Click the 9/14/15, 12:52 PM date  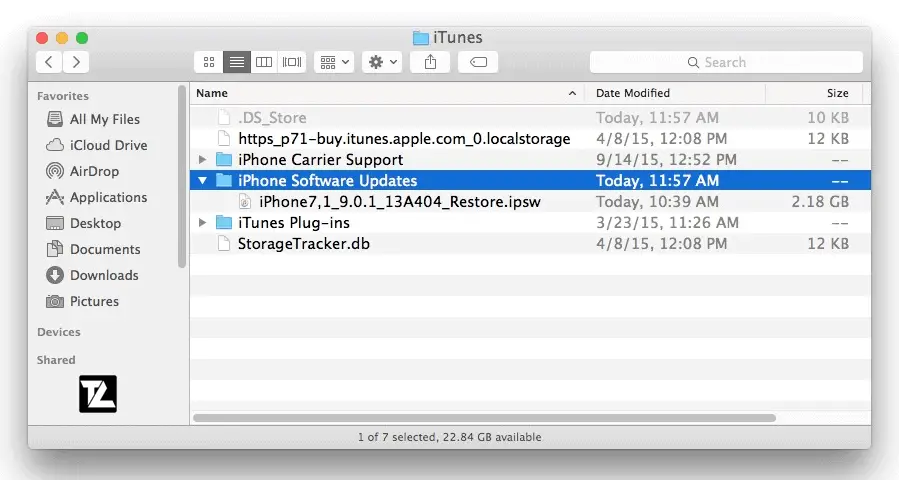tap(666, 159)
